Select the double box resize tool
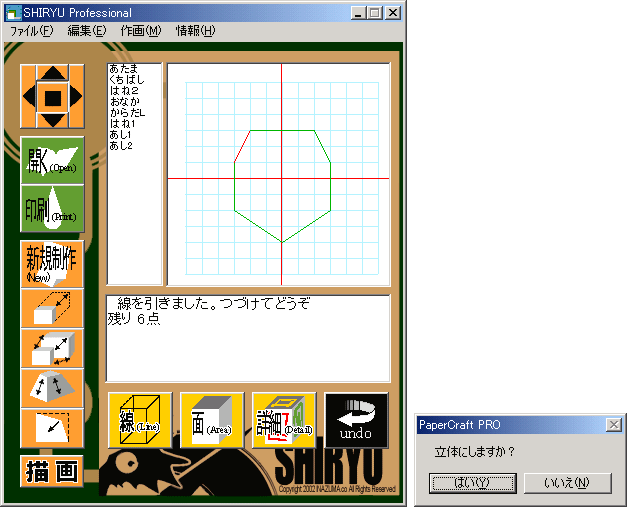This screenshot has width=627, height=507. 52,348
